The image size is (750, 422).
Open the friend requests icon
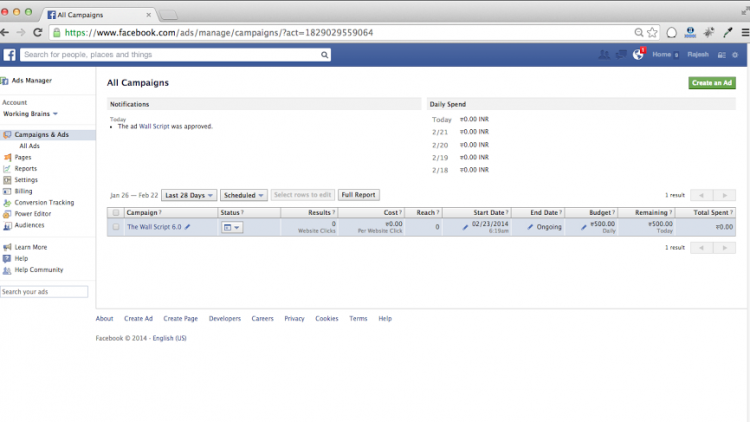pos(604,55)
